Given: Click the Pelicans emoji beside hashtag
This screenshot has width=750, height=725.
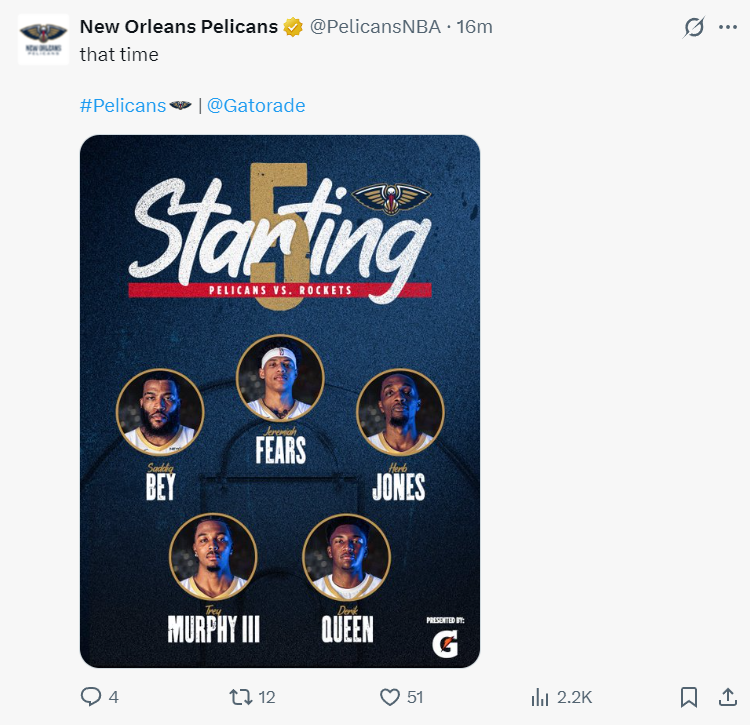Looking at the screenshot, I should click(181, 105).
